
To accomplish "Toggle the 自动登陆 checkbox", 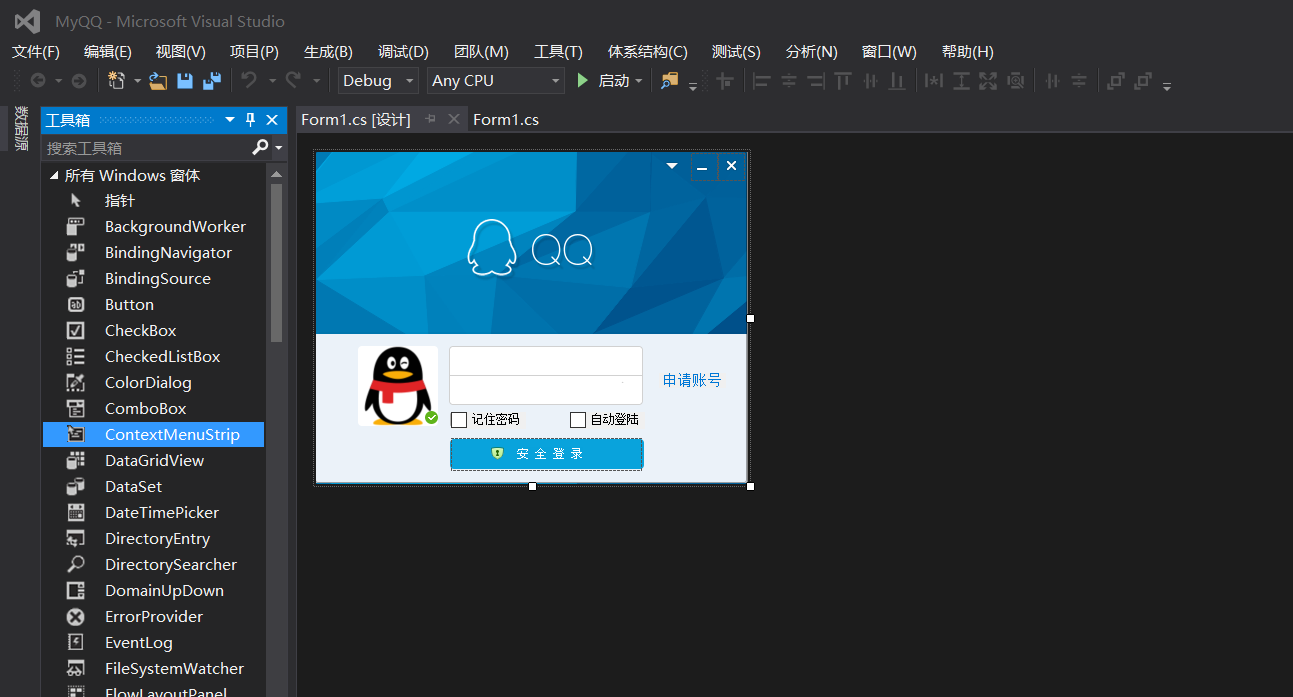I will click(x=578, y=419).
